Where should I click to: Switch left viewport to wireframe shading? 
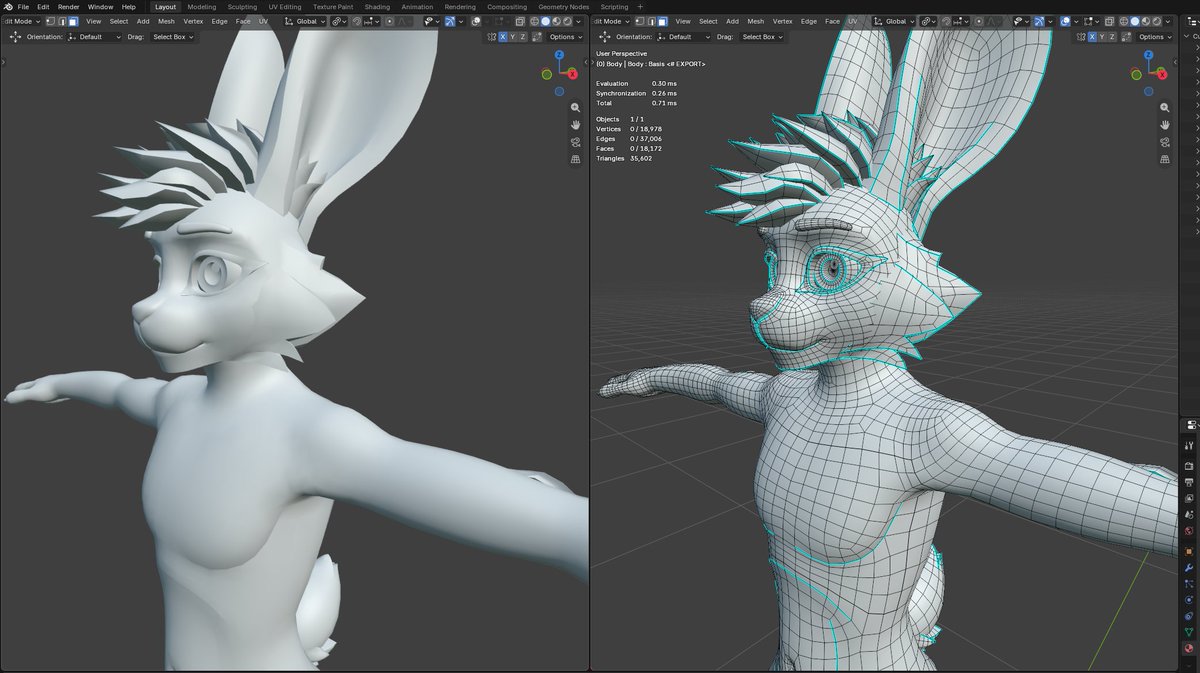[534, 21]
